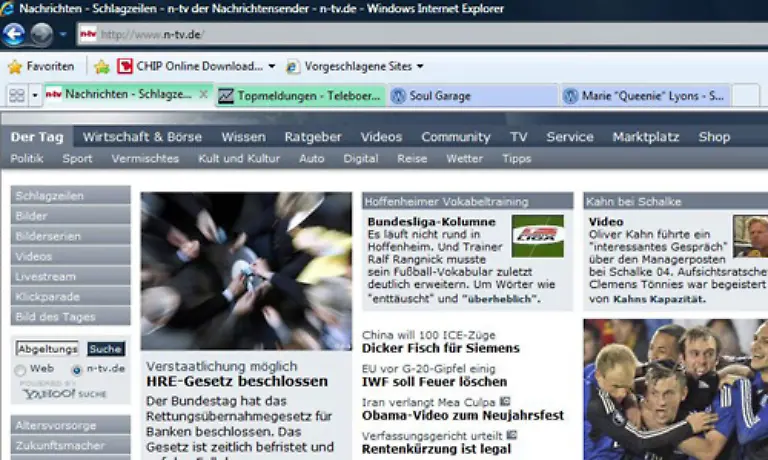Open the Reise subcategory
This screenshot has width=768, height=460.
tap(412, 158)
